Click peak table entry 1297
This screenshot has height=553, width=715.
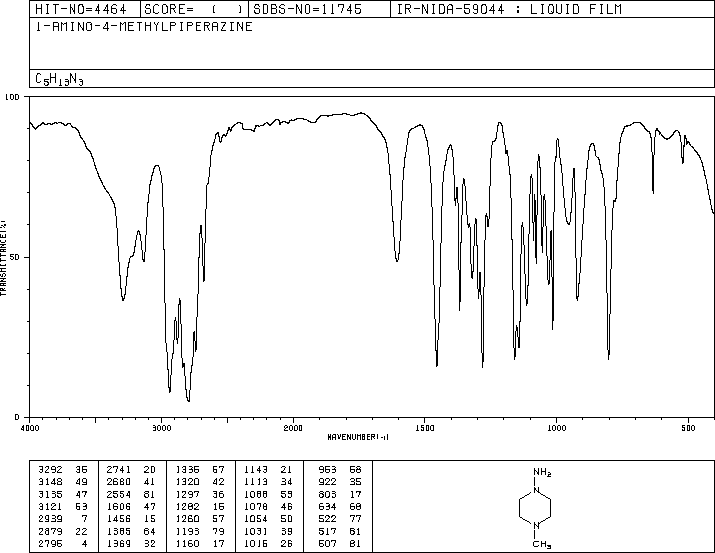tap(187, 494)
